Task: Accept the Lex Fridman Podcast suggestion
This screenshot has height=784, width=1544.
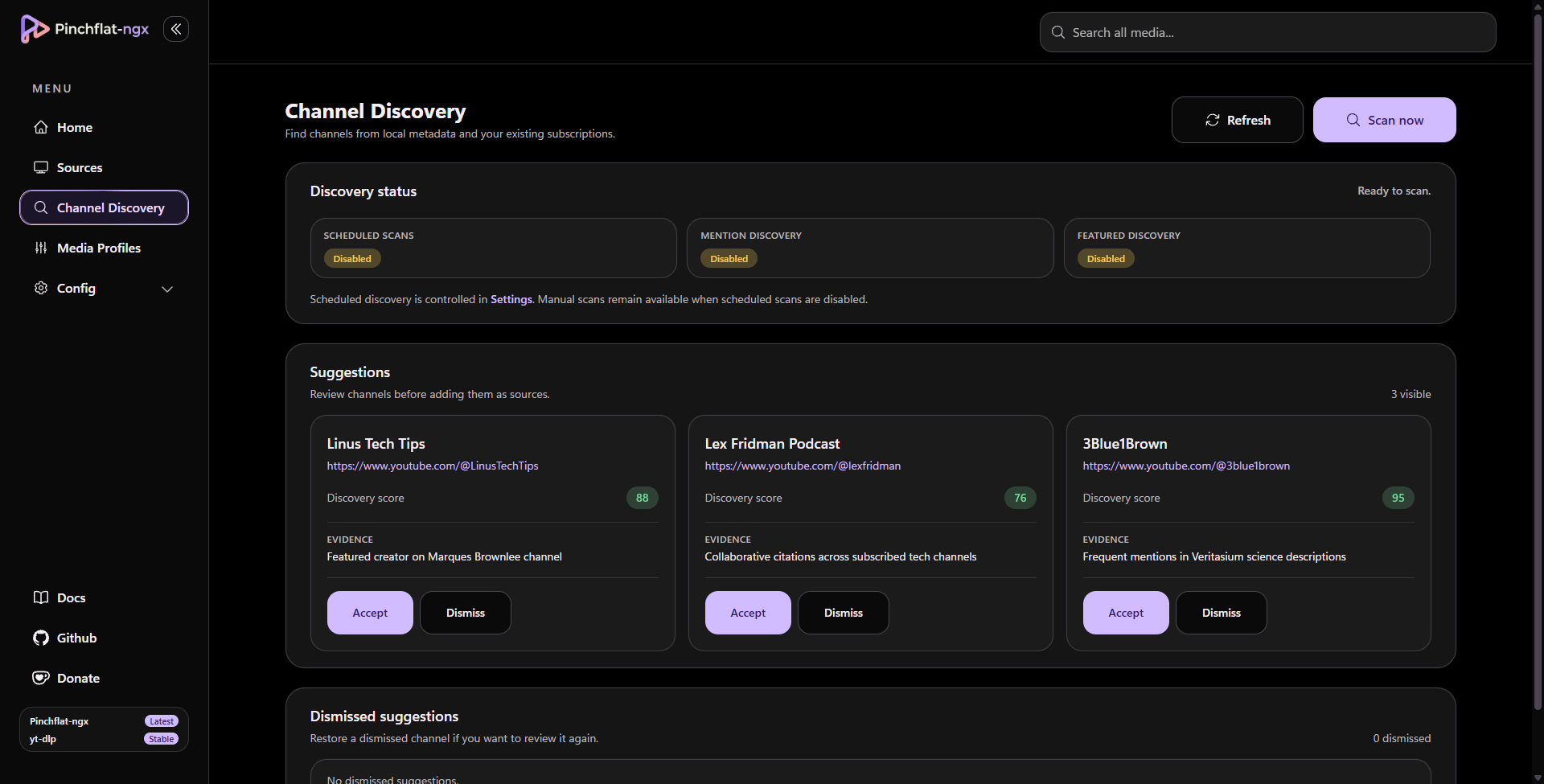Action: (748, 613)
